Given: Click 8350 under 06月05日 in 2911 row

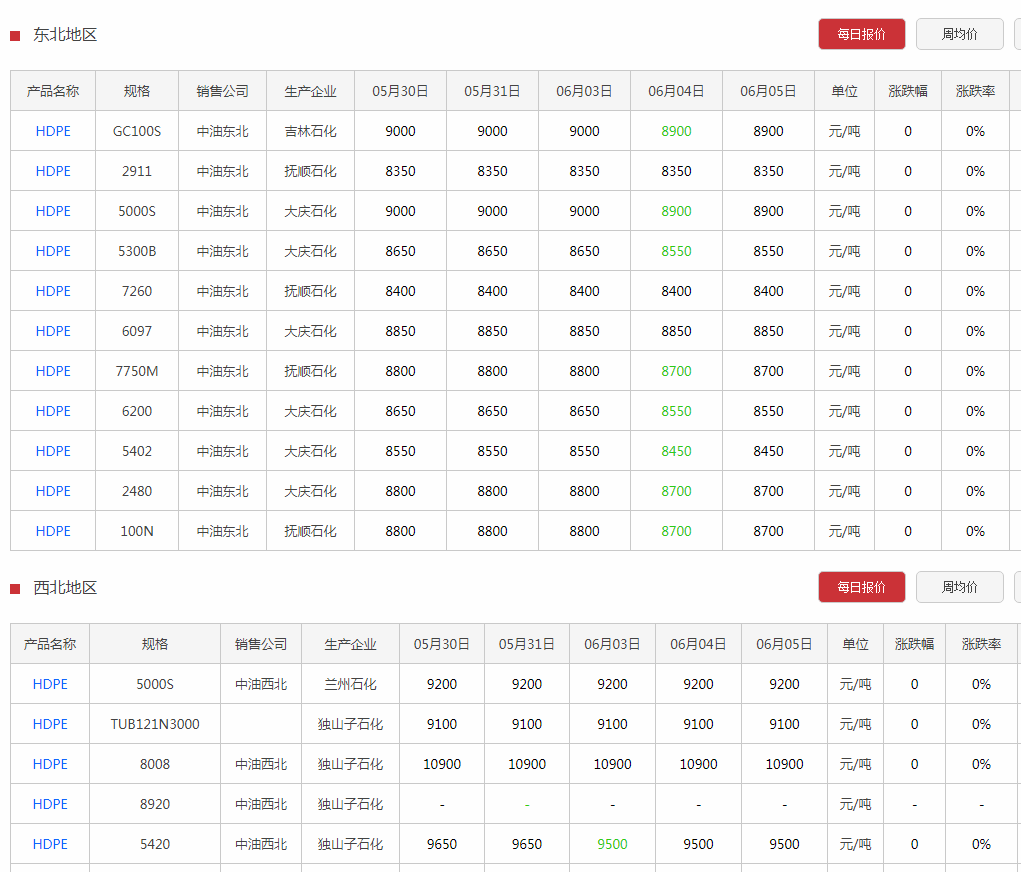Looking at the screenshot, I should click(x=768, y=171).
